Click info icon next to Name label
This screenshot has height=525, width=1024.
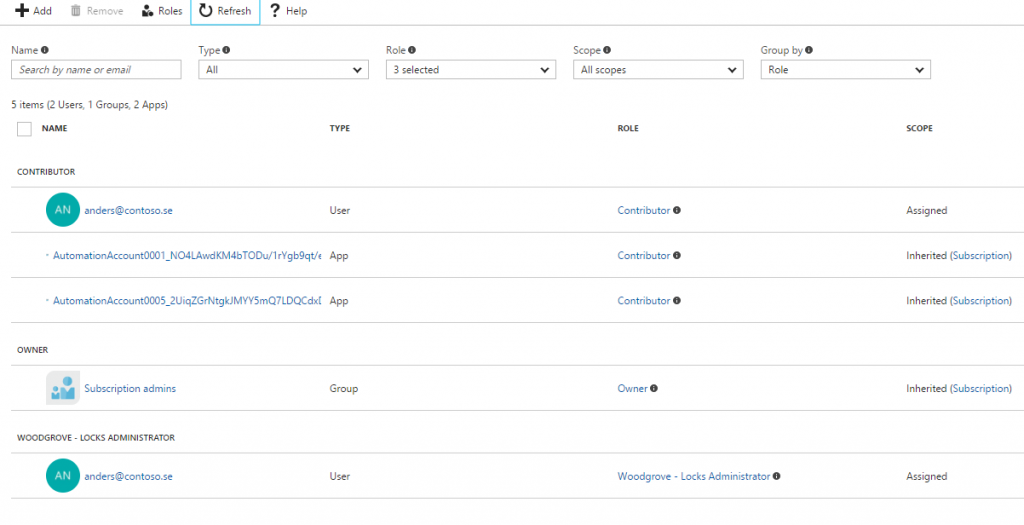45,50
